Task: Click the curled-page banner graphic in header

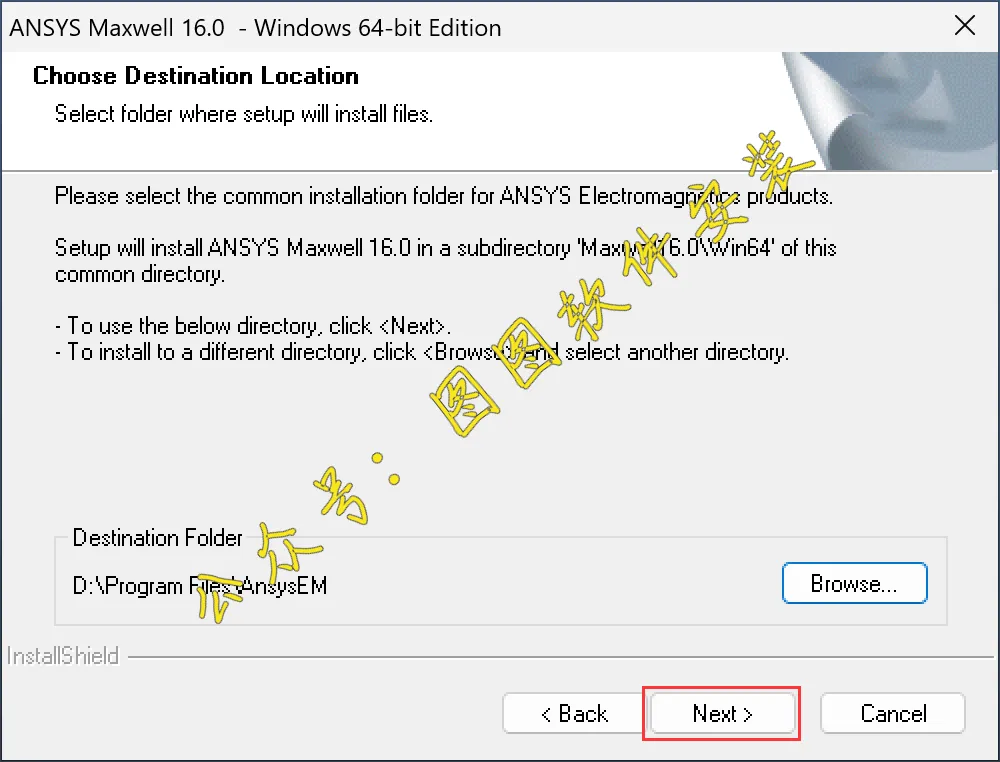Action: [x=890, y=111]
